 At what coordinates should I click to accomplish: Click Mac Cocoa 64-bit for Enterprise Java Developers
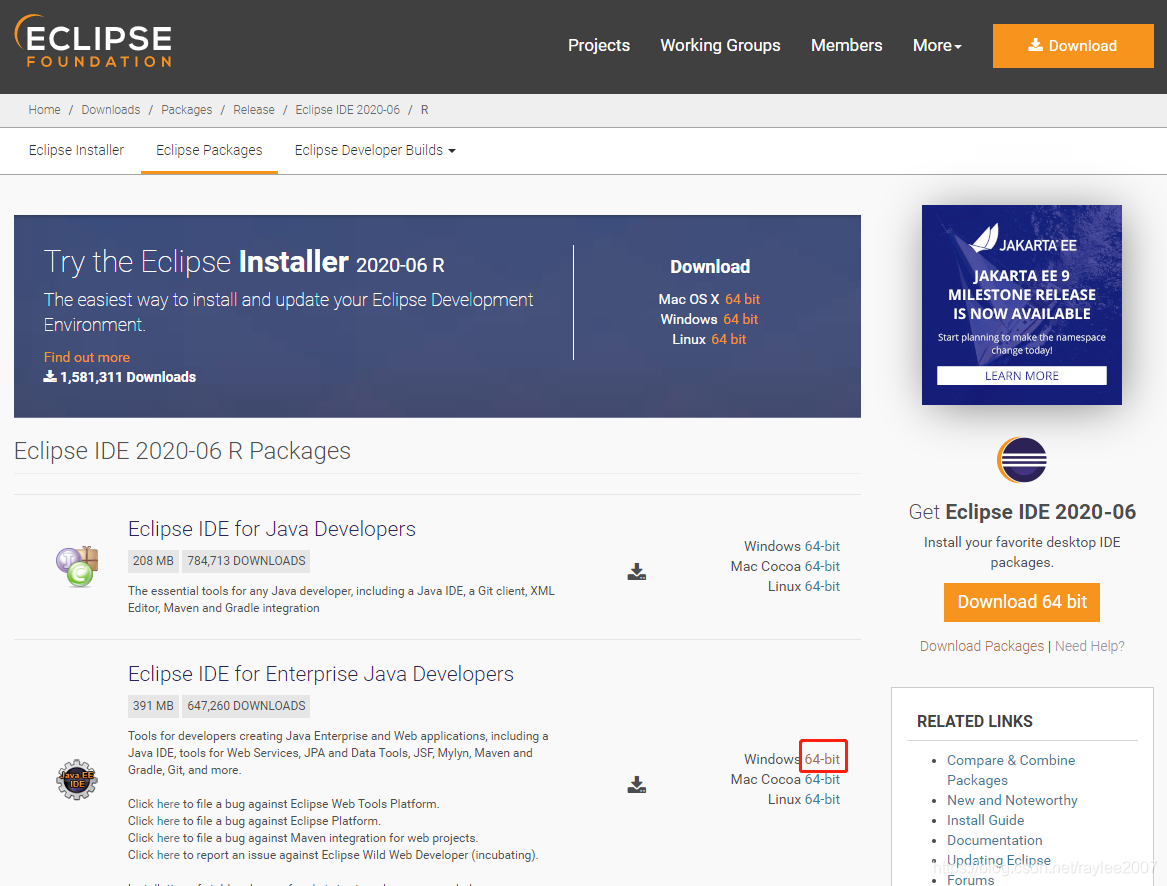(x=822, y=780)
